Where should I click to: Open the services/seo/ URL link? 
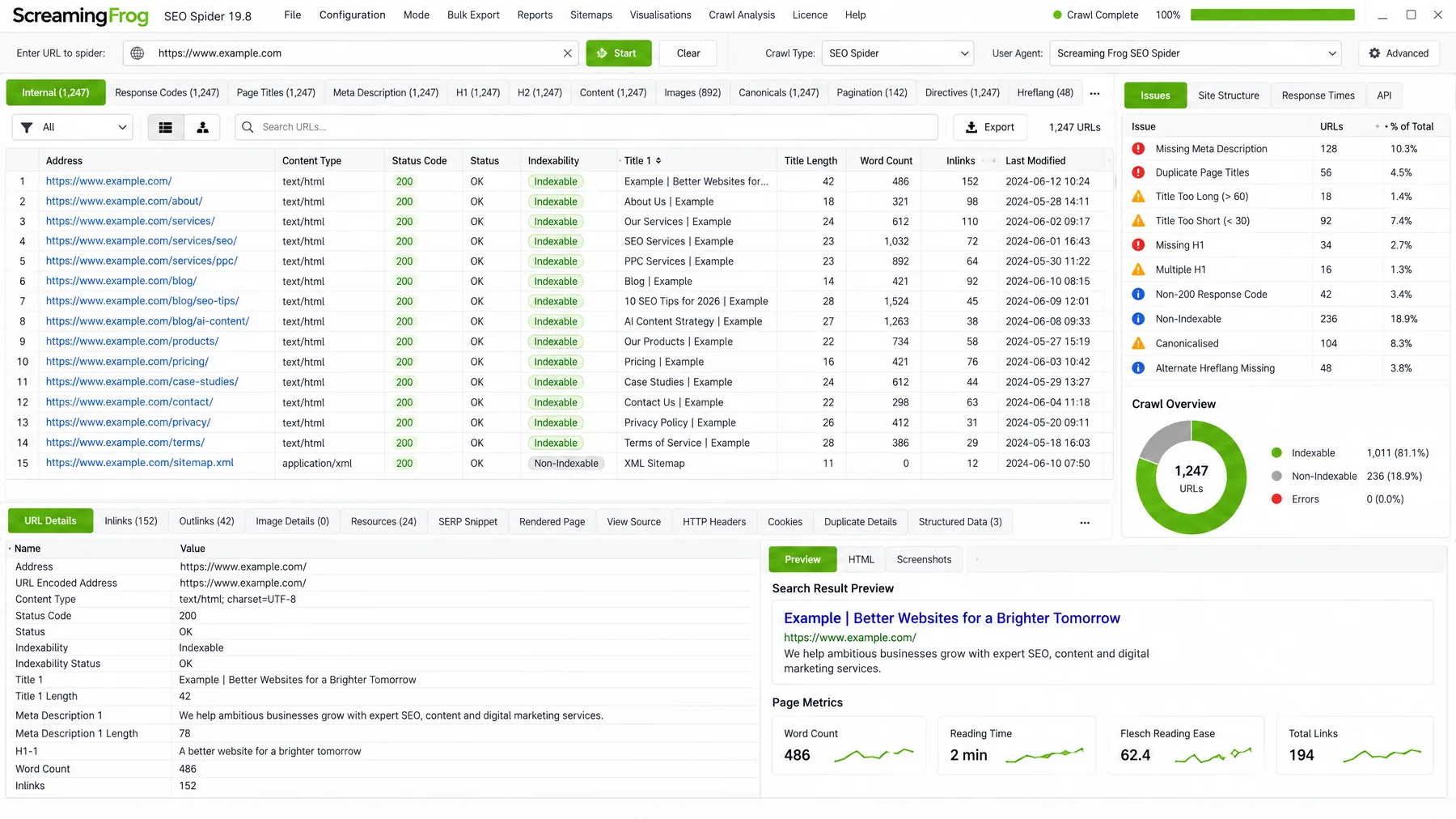click(142, 241)
